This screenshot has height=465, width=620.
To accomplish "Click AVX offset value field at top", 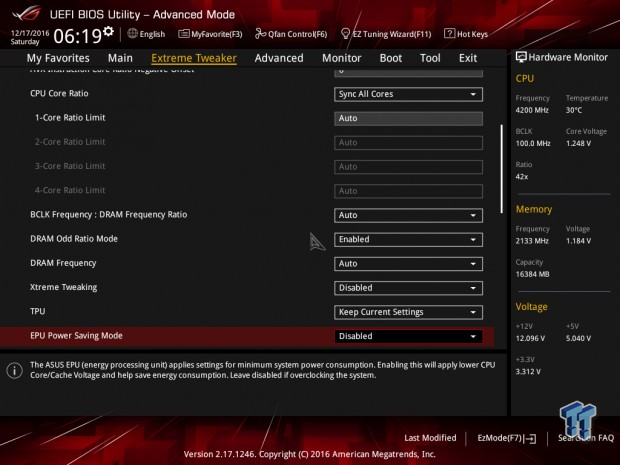I will 408,72.
